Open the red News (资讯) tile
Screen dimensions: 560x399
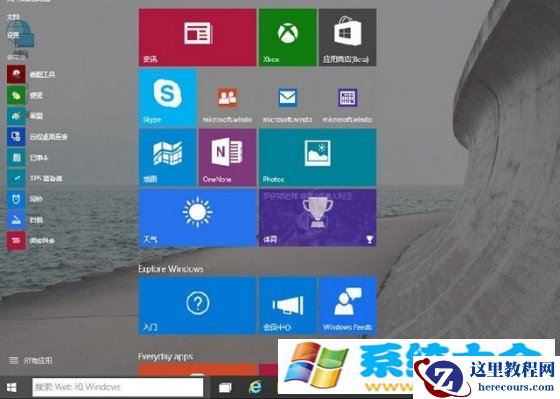tap(198, 38)
